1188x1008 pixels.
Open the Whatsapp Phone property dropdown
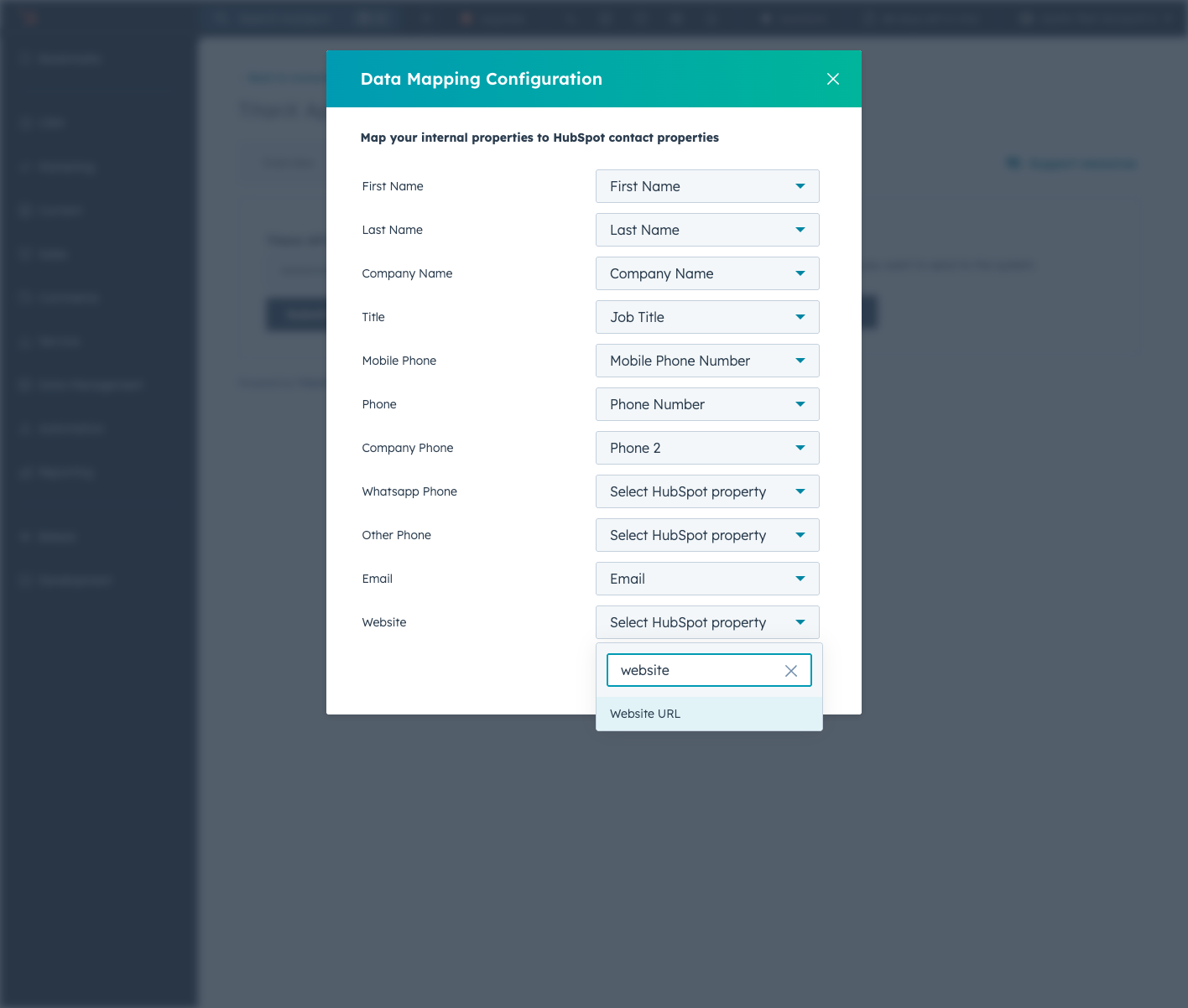pyautogui.click(x=707, y=491)
